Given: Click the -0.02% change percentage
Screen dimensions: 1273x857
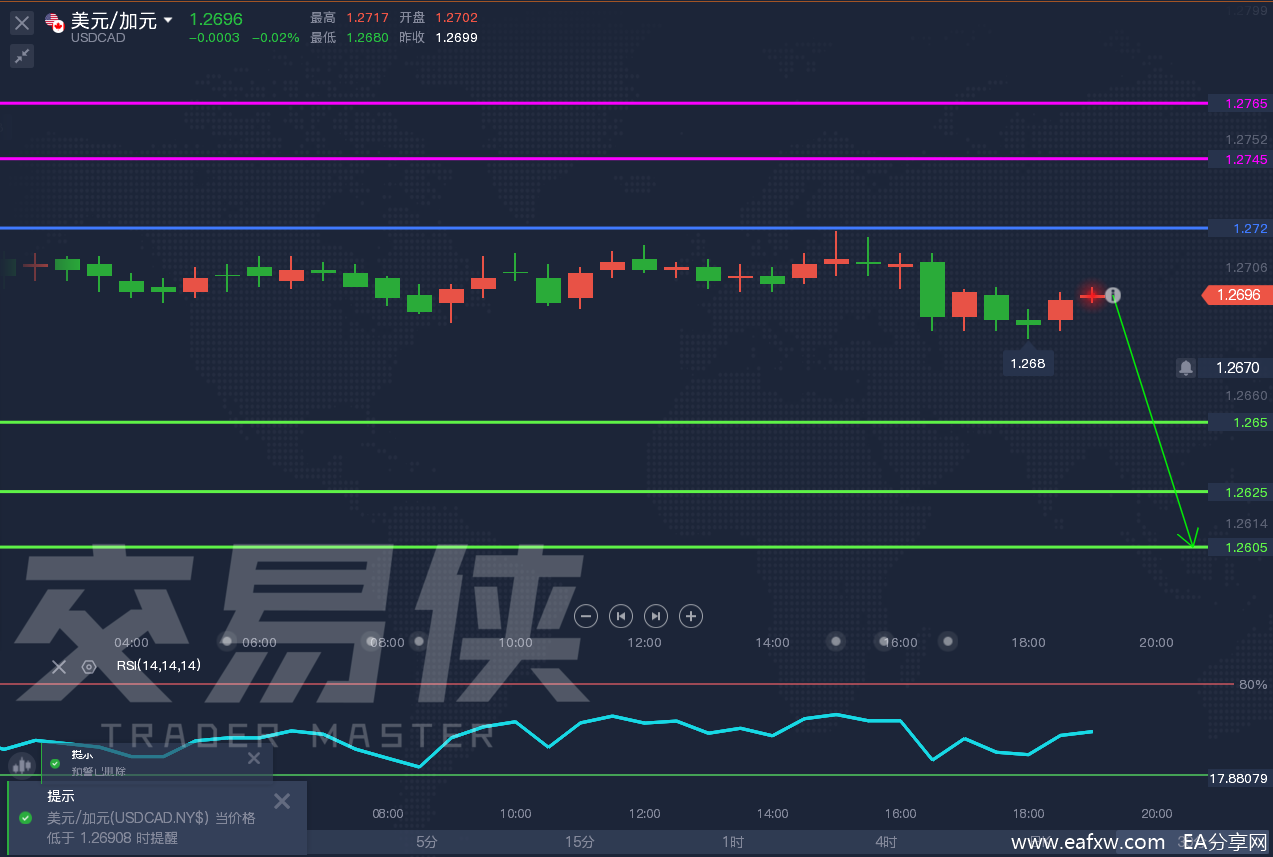Looking at the screenshot, I should click(x=275, y=38).
